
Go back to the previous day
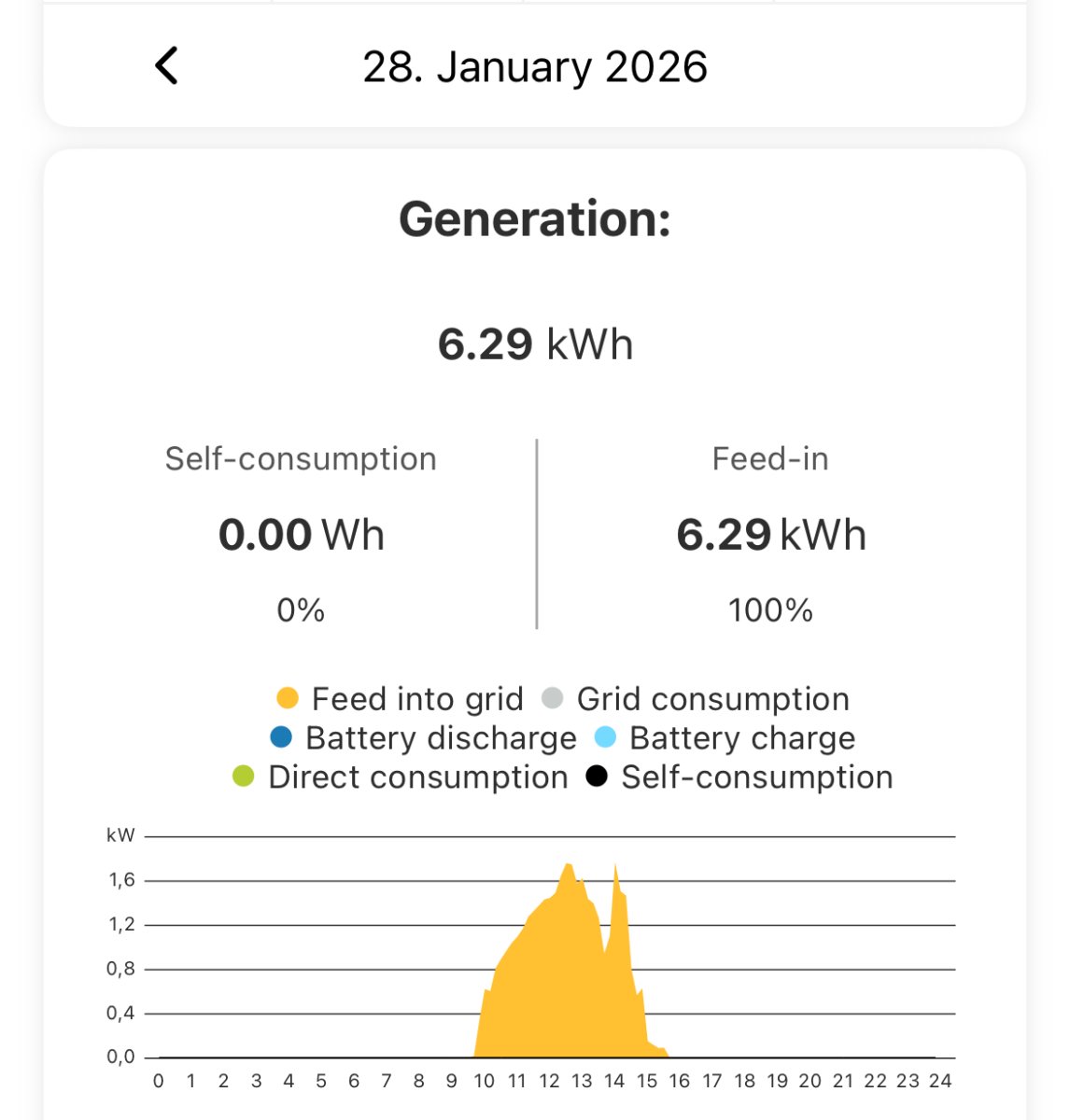click(166, 66)
